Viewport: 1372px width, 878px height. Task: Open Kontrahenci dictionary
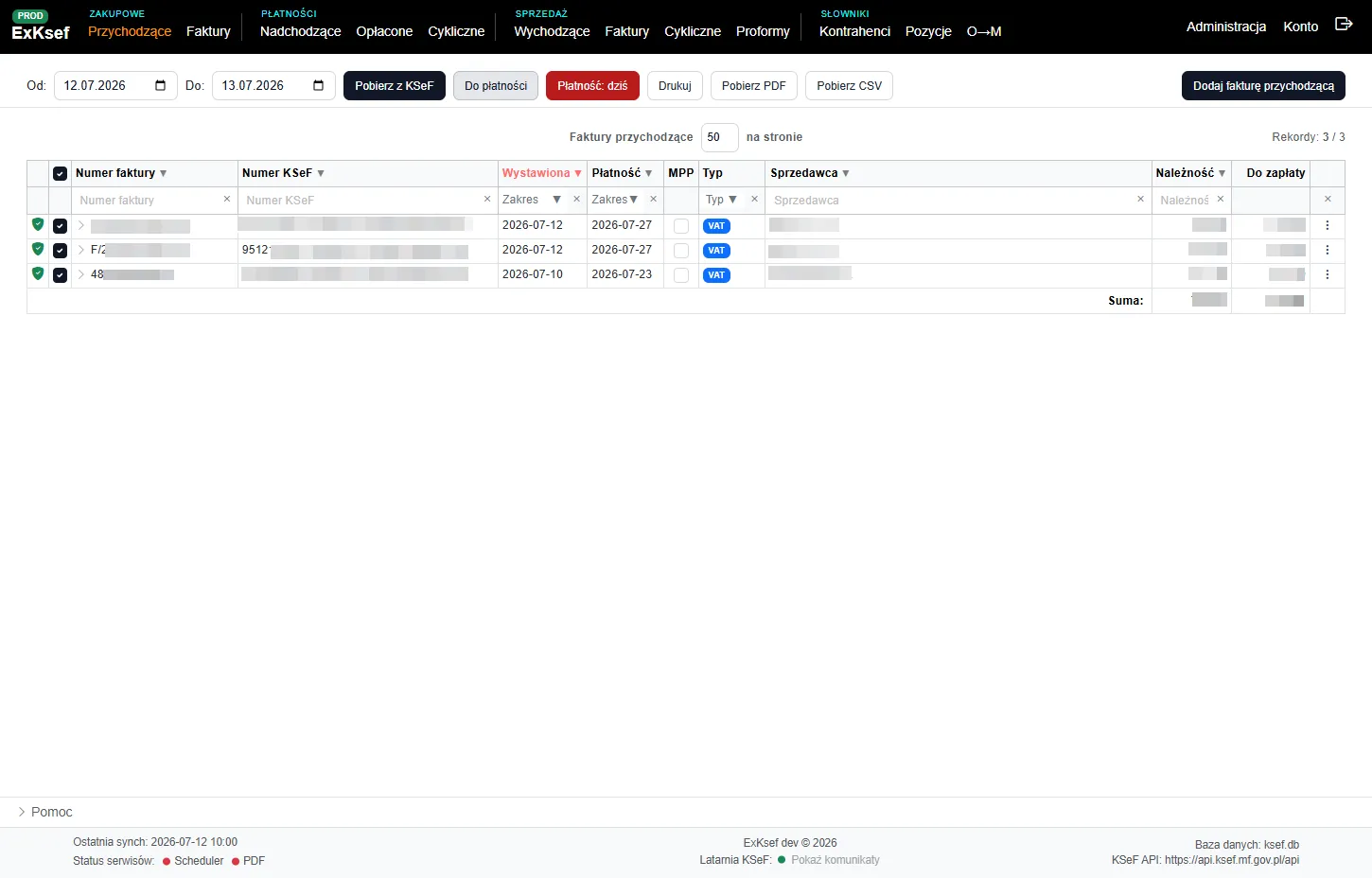(854, 31)
